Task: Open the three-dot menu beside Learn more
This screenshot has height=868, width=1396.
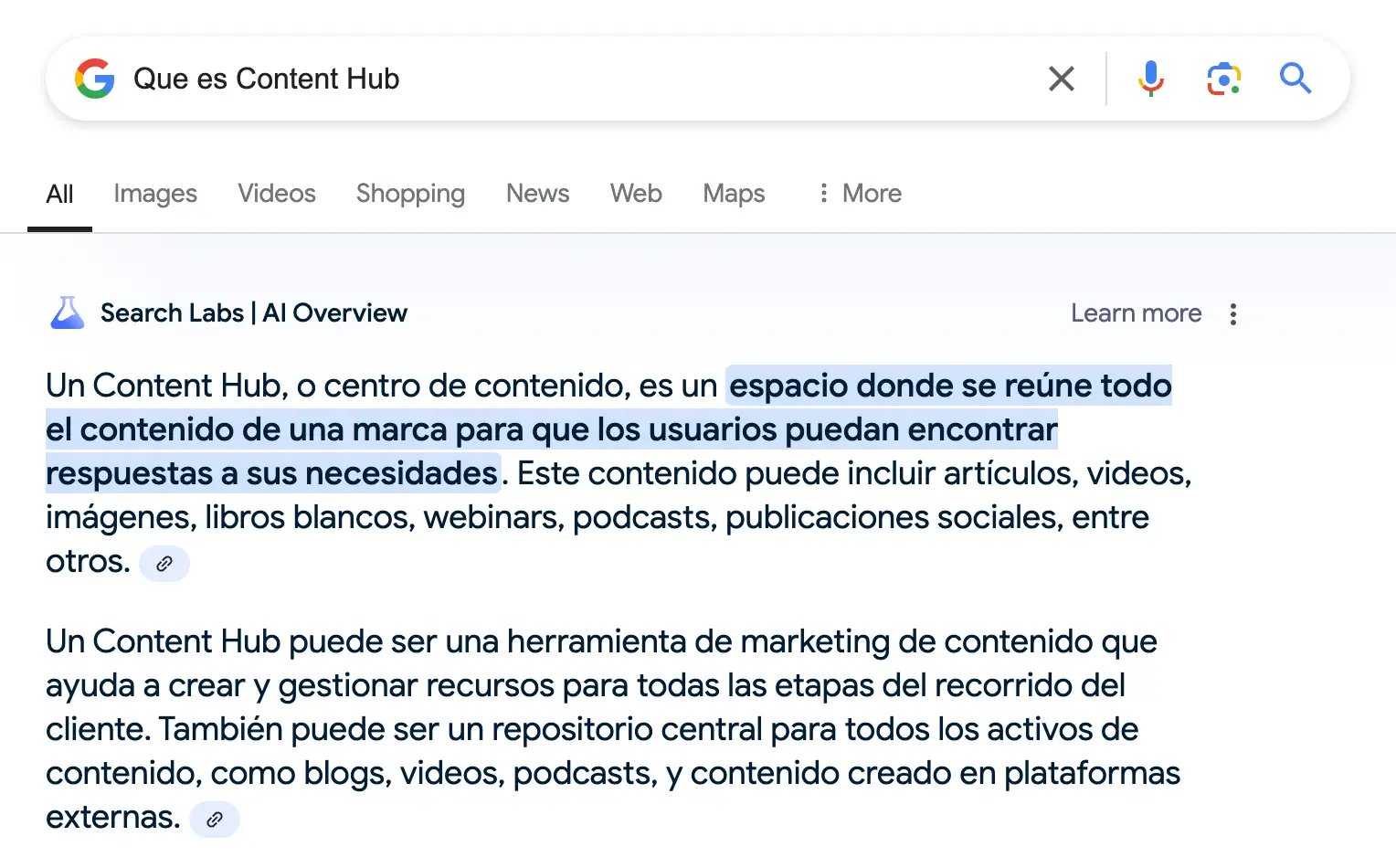Action: [x=1232, y=313]
